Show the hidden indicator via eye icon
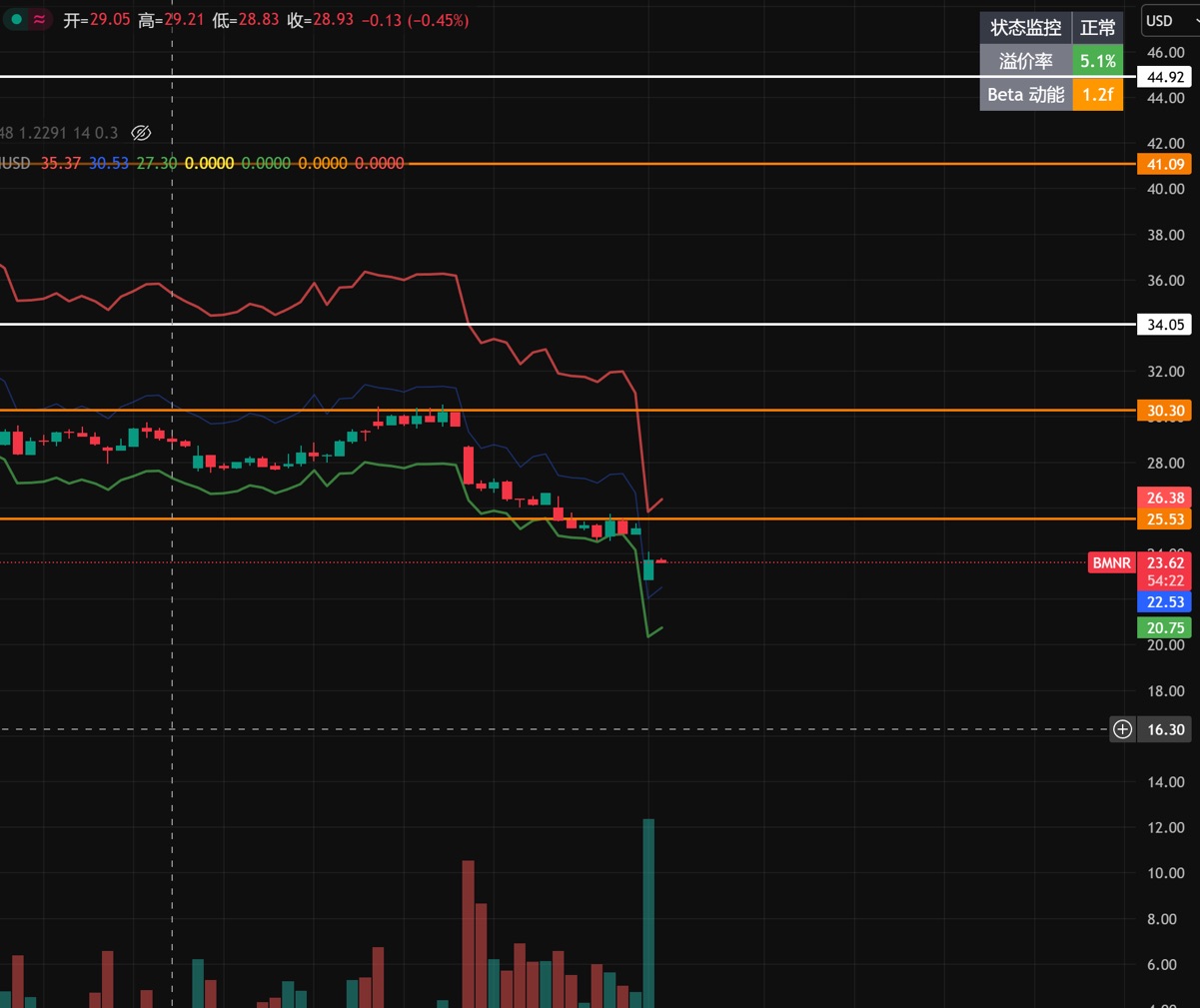Viewport: 1200px width, 1008px height. [141, 133]
